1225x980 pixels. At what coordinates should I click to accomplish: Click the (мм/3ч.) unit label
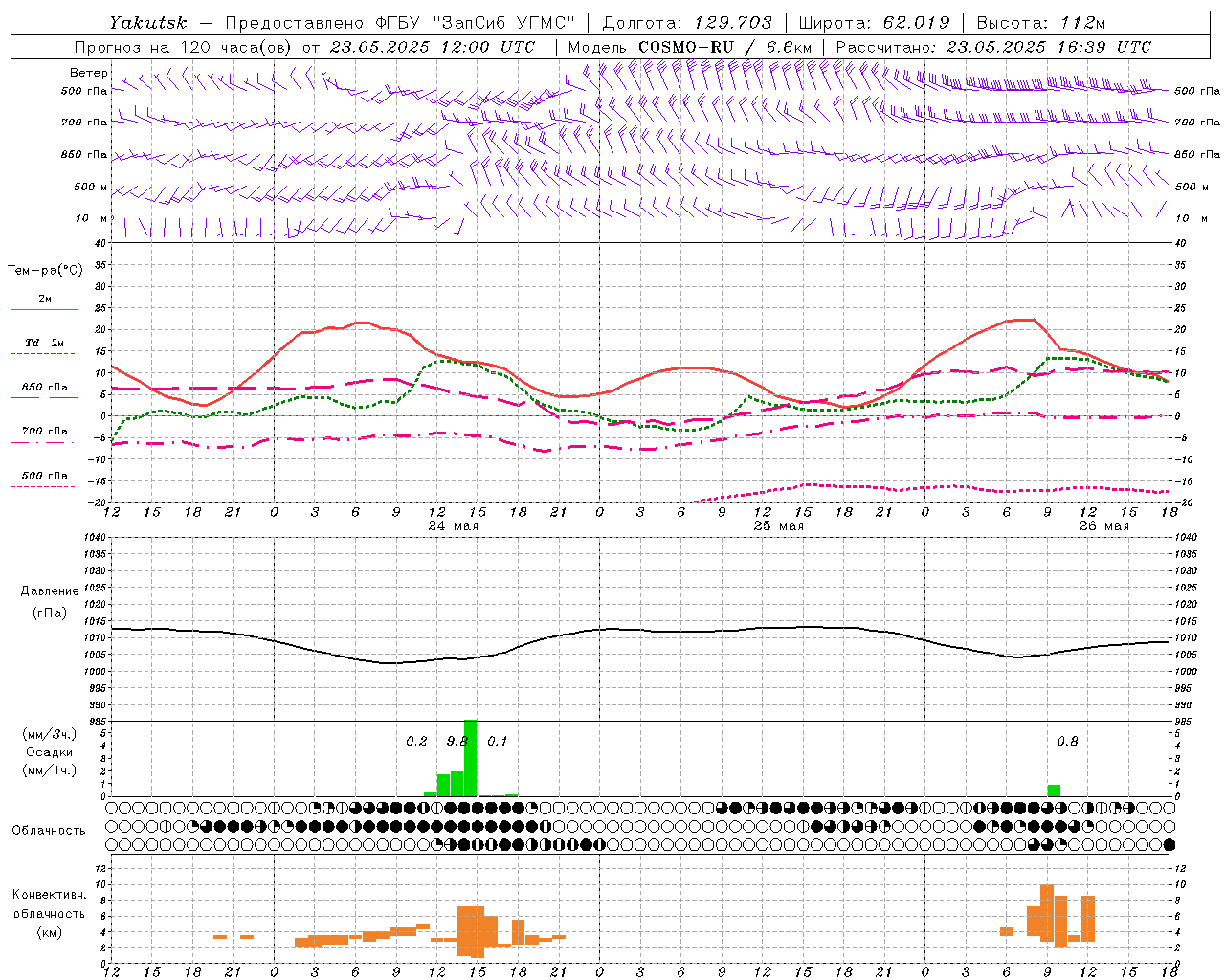pos(50,734)
